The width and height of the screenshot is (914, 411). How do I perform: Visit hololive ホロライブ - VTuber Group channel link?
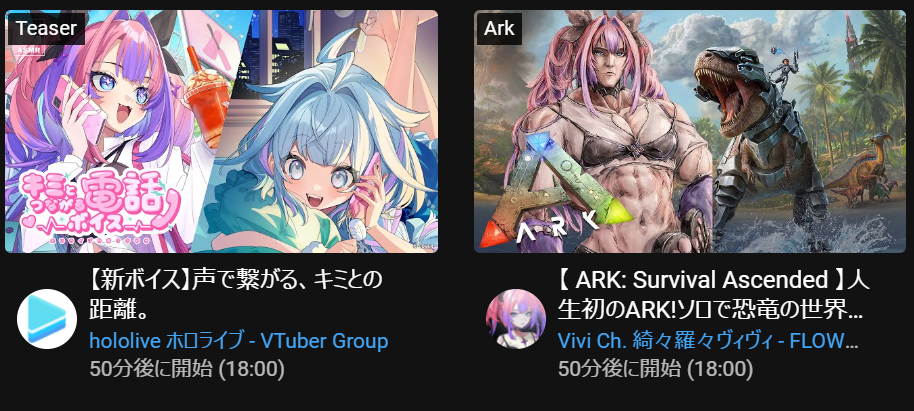[239, 340]
